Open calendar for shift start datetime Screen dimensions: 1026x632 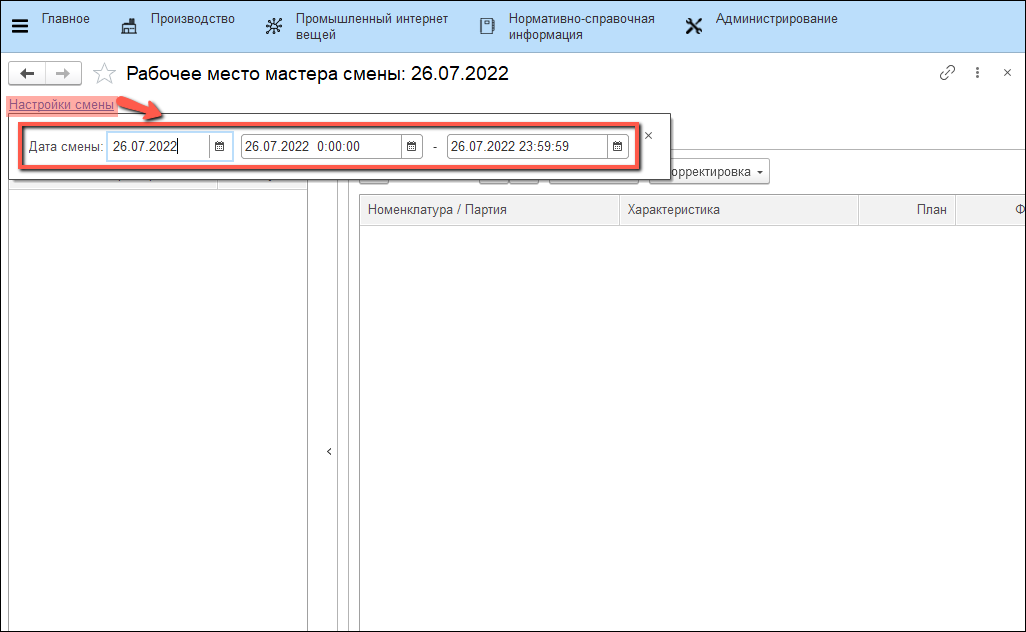pos(411,146)
